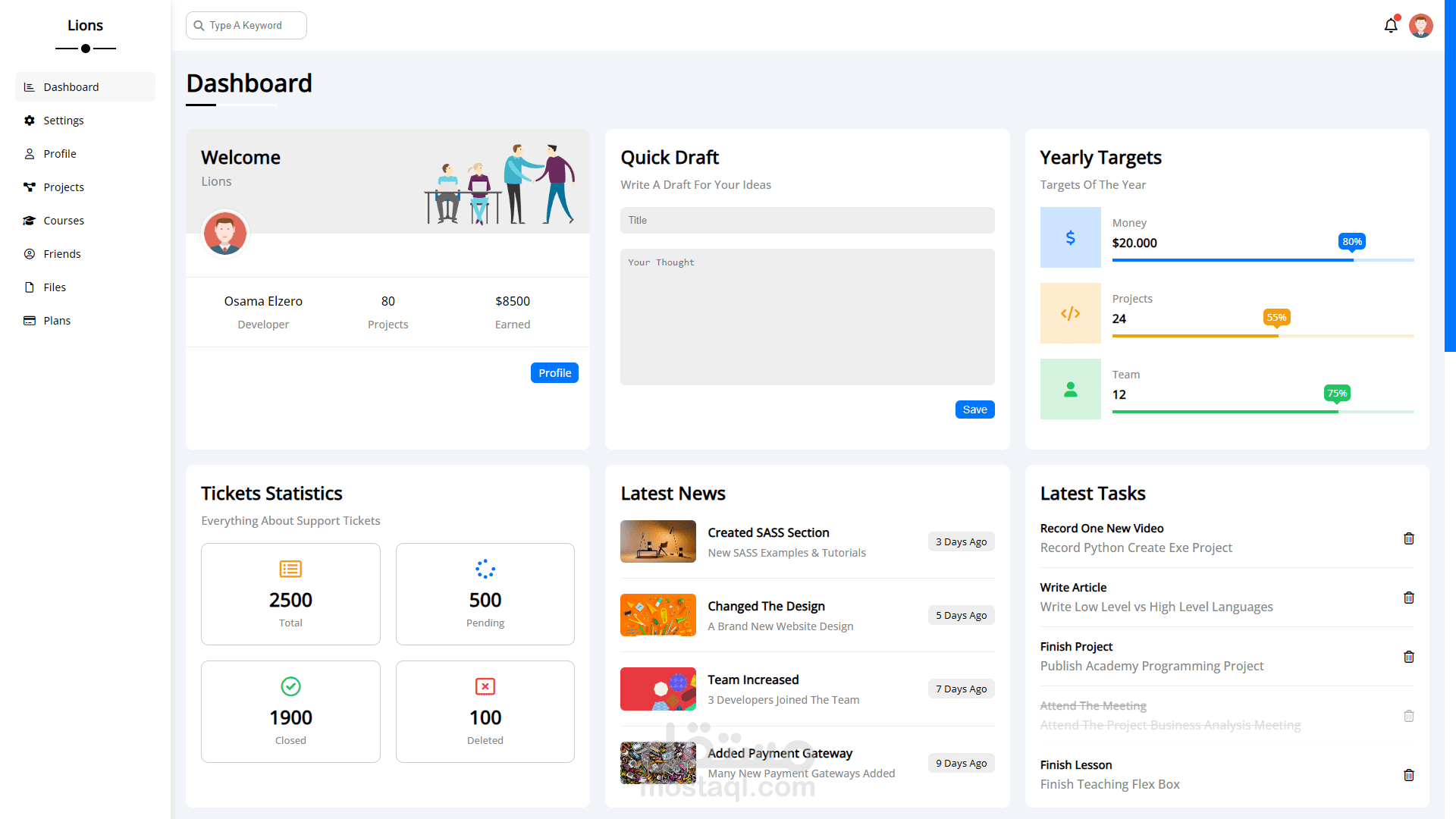
Task: Click the draft Title input field
Action: [807, 221]
